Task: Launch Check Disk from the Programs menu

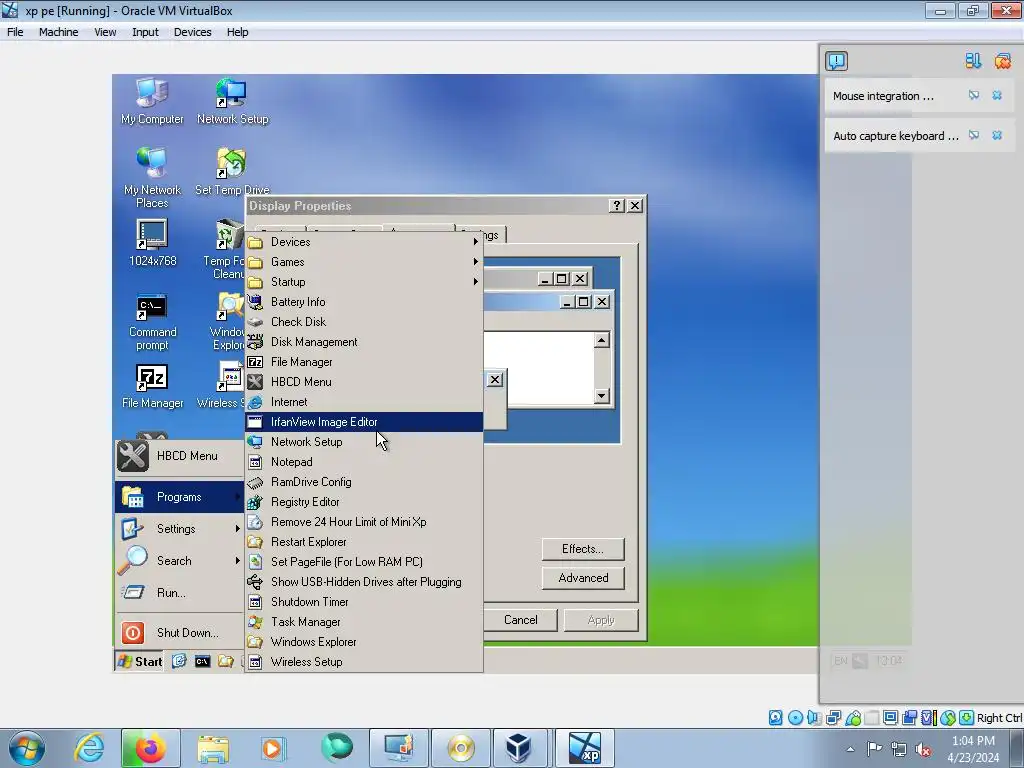Action: [x=364, y=322]
